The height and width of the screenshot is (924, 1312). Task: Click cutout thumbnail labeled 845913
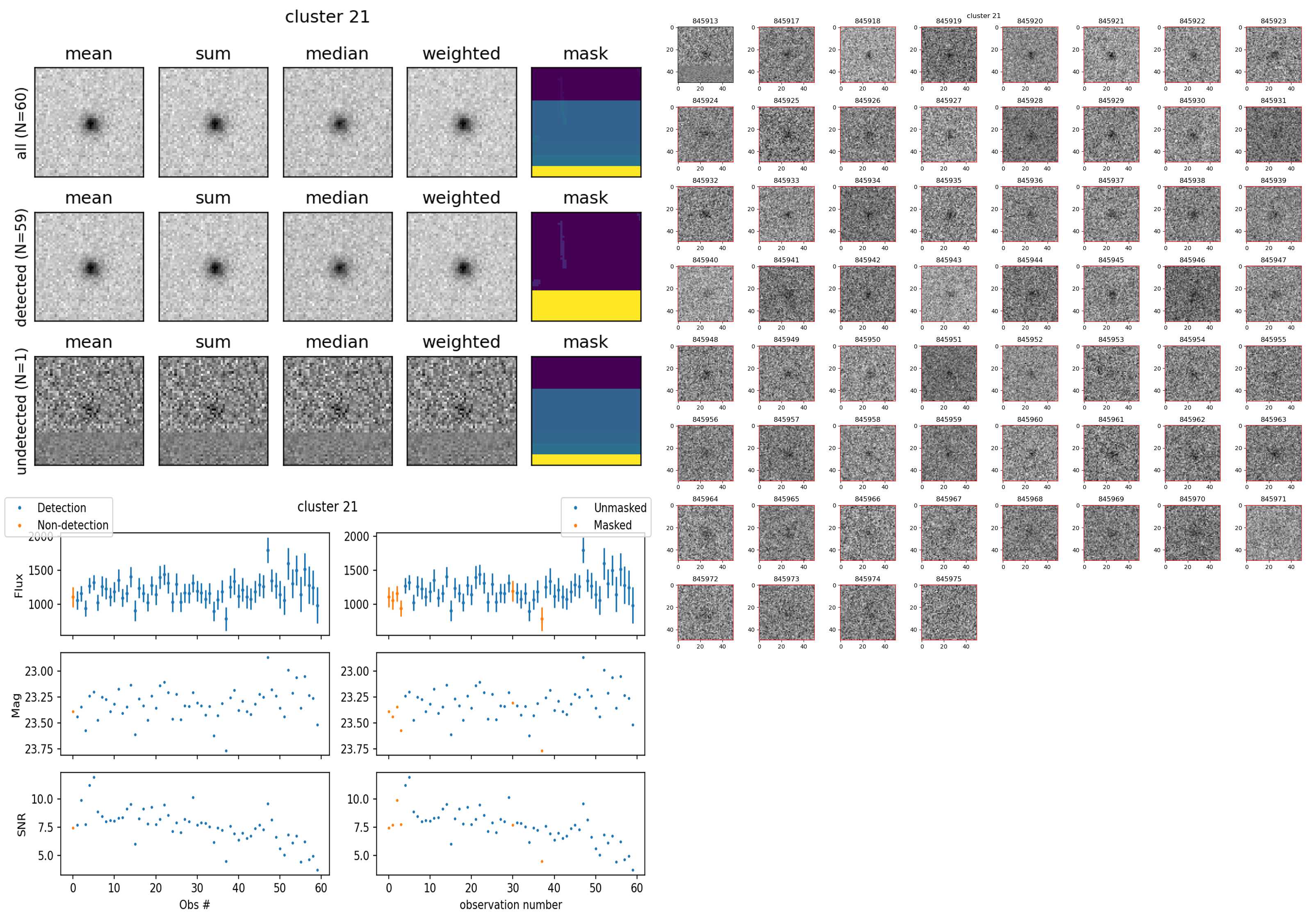coord(705,55)
